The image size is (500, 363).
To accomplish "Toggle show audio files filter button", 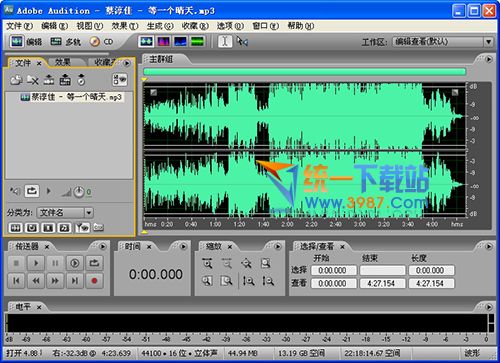I will click(x=16, y=228).
